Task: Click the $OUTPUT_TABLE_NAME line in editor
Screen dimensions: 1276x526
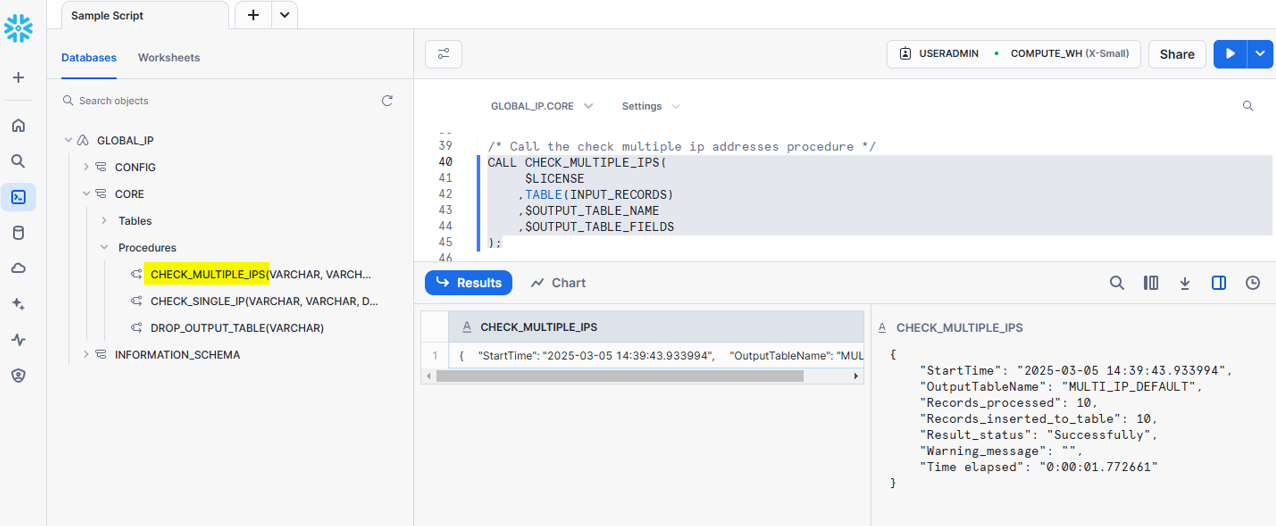Action: (588, 211)
